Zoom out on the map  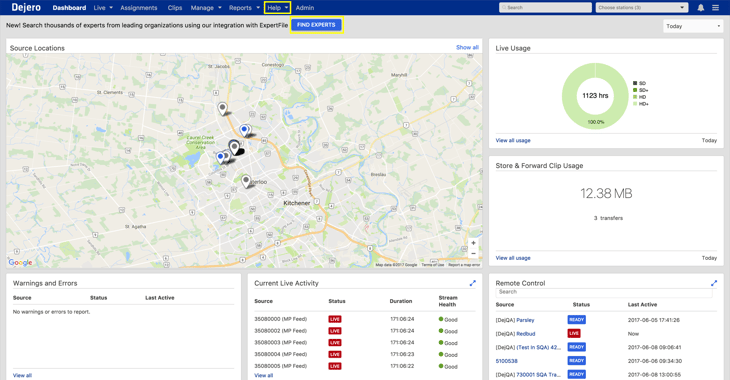pyautogui.click(x=473, y=253)
